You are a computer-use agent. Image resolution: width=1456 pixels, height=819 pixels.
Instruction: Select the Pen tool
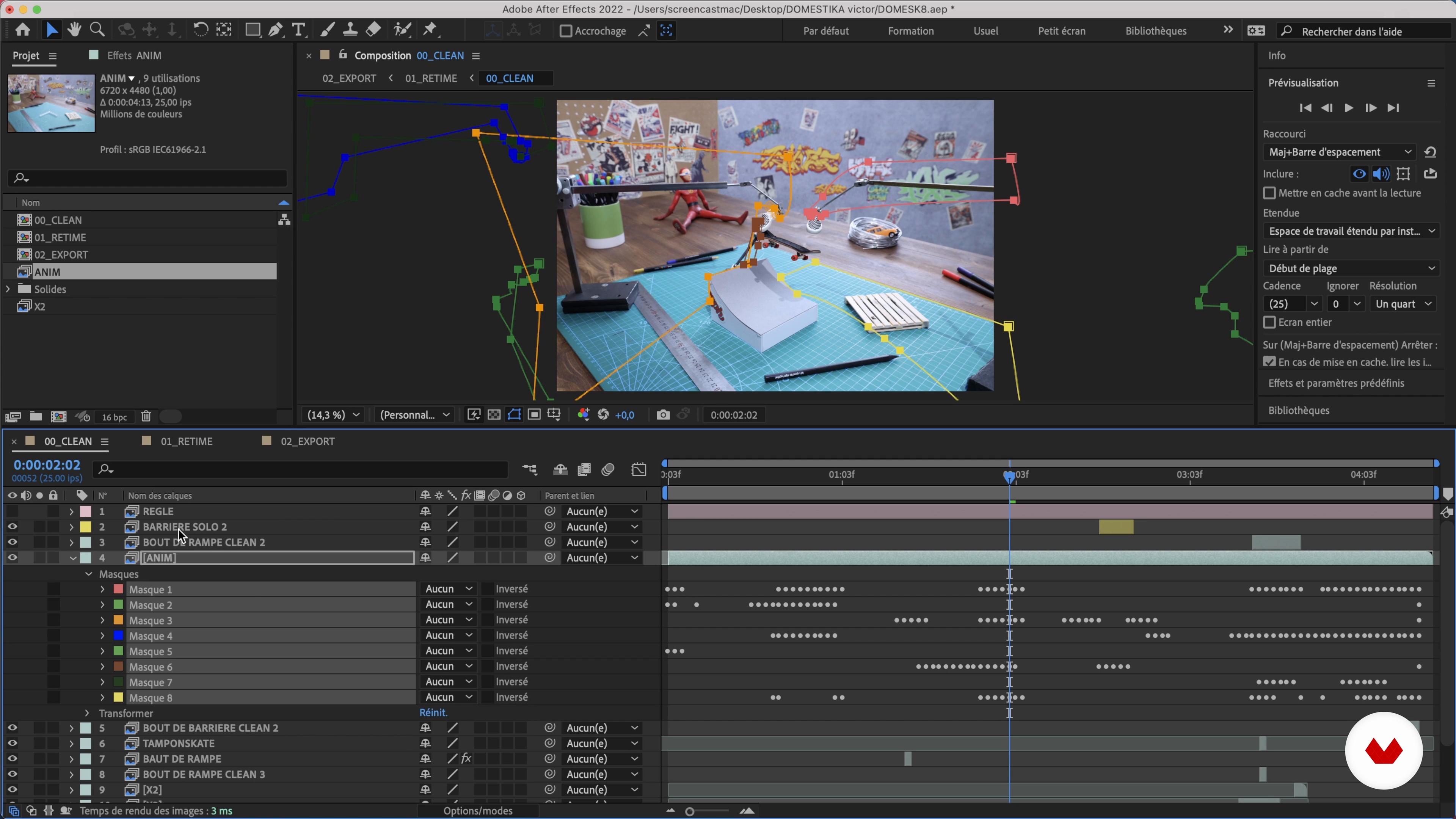(x=276, y=30)
